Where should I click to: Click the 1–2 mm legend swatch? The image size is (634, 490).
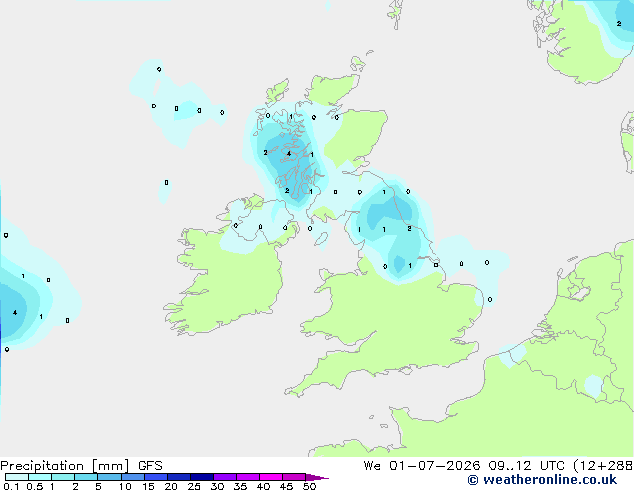63,477
